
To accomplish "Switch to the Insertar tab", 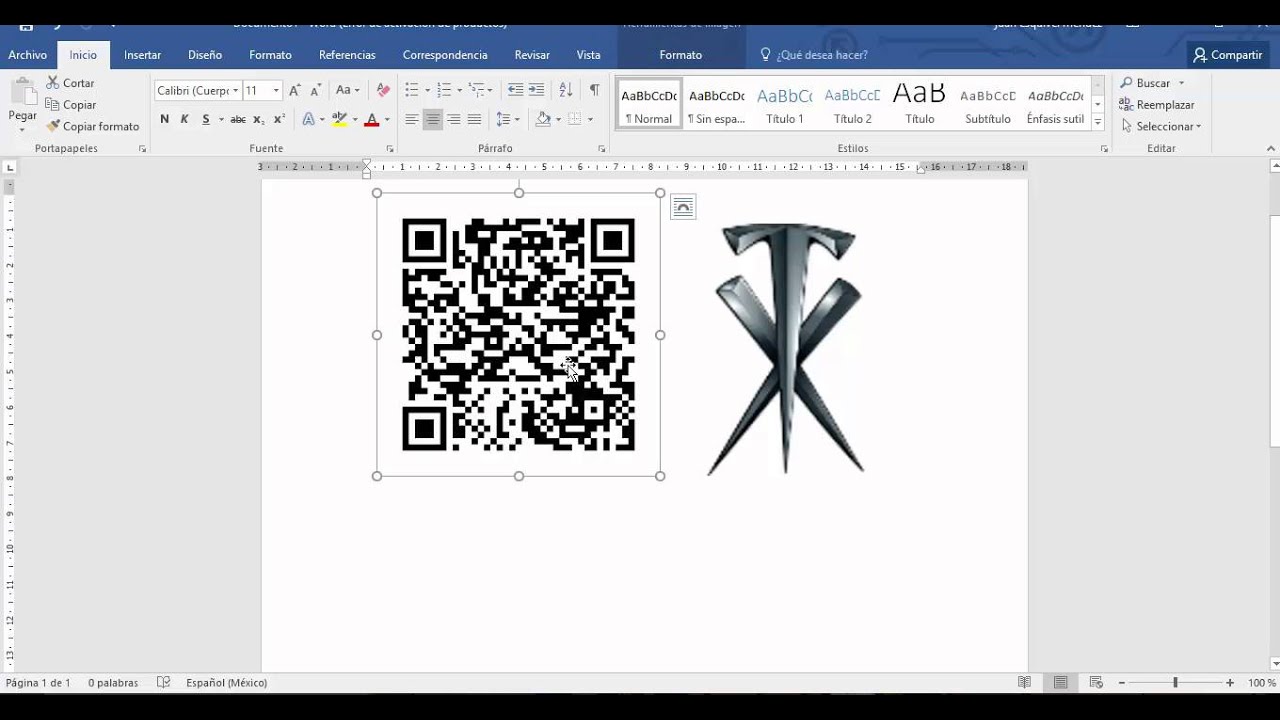I will (x=142, y=55).
